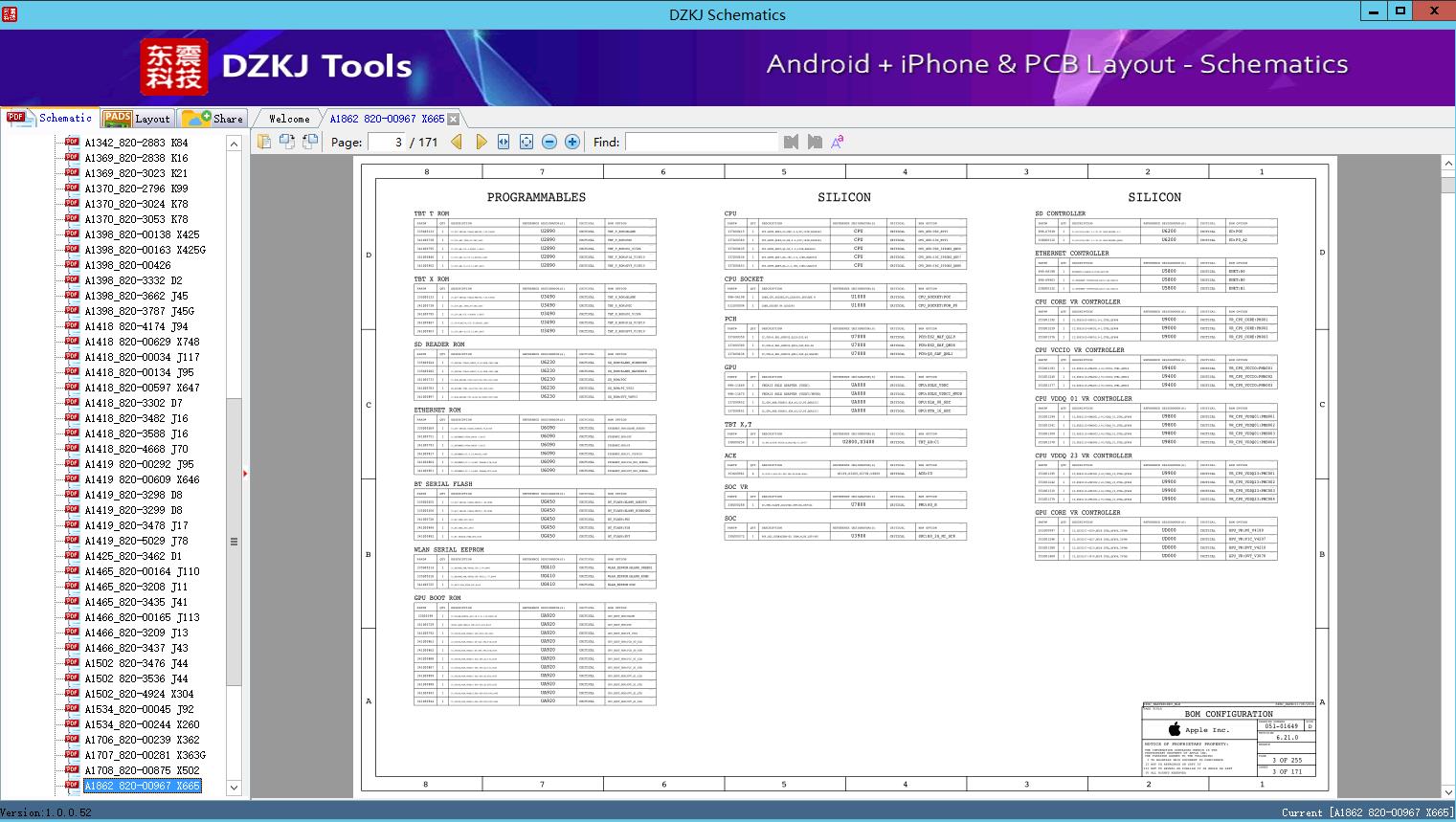This screenshot has height=822, width=1456.
Task: Choose A1418 820-4174 J94 from the list
Action: click(136, 326)
